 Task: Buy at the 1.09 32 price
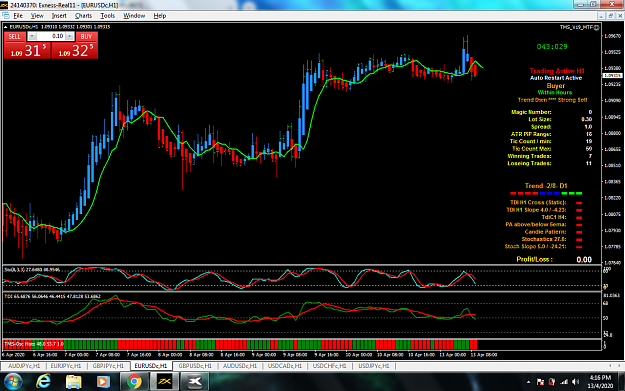(x=75, y=51)
